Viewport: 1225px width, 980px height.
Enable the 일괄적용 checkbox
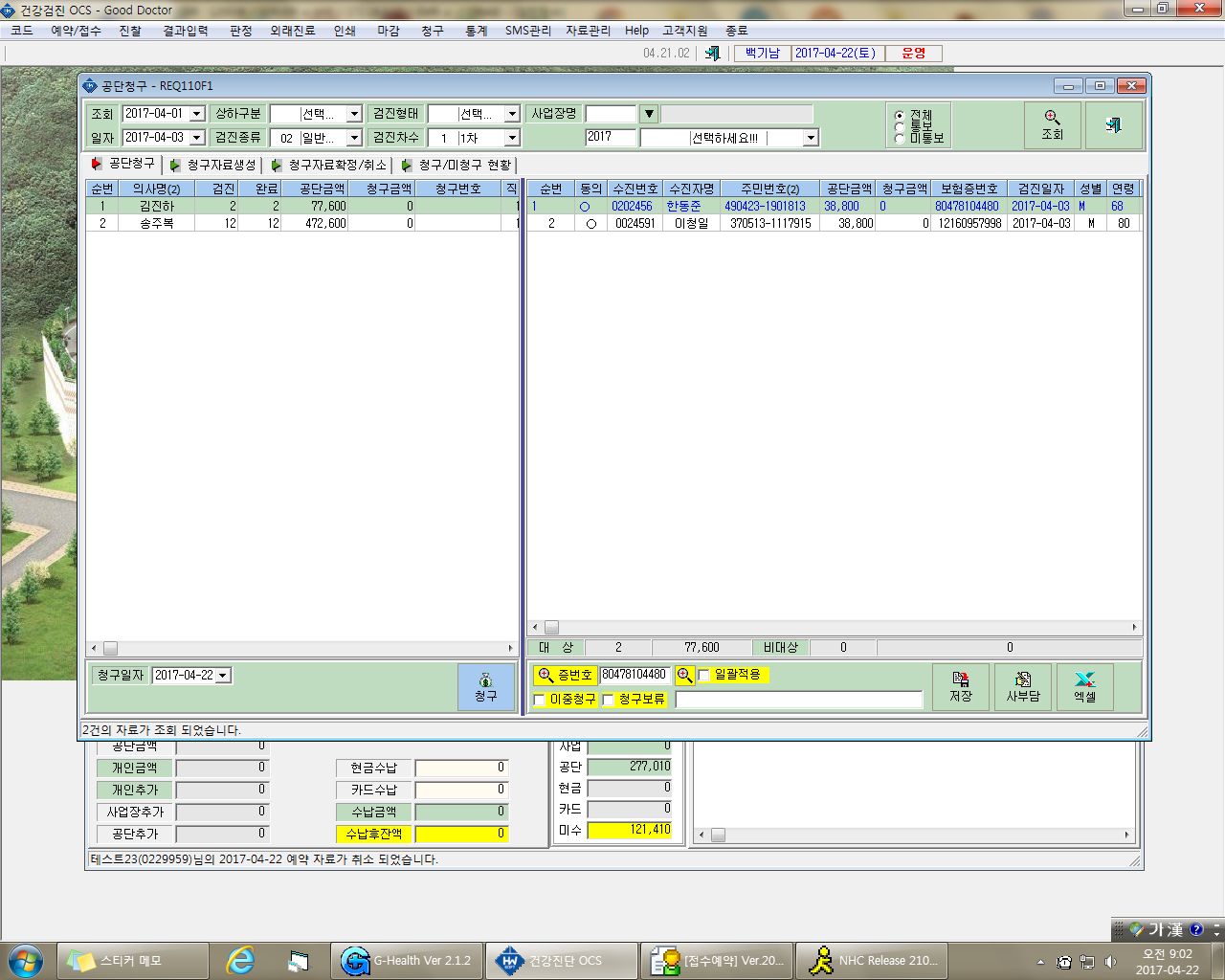point(704,676)
